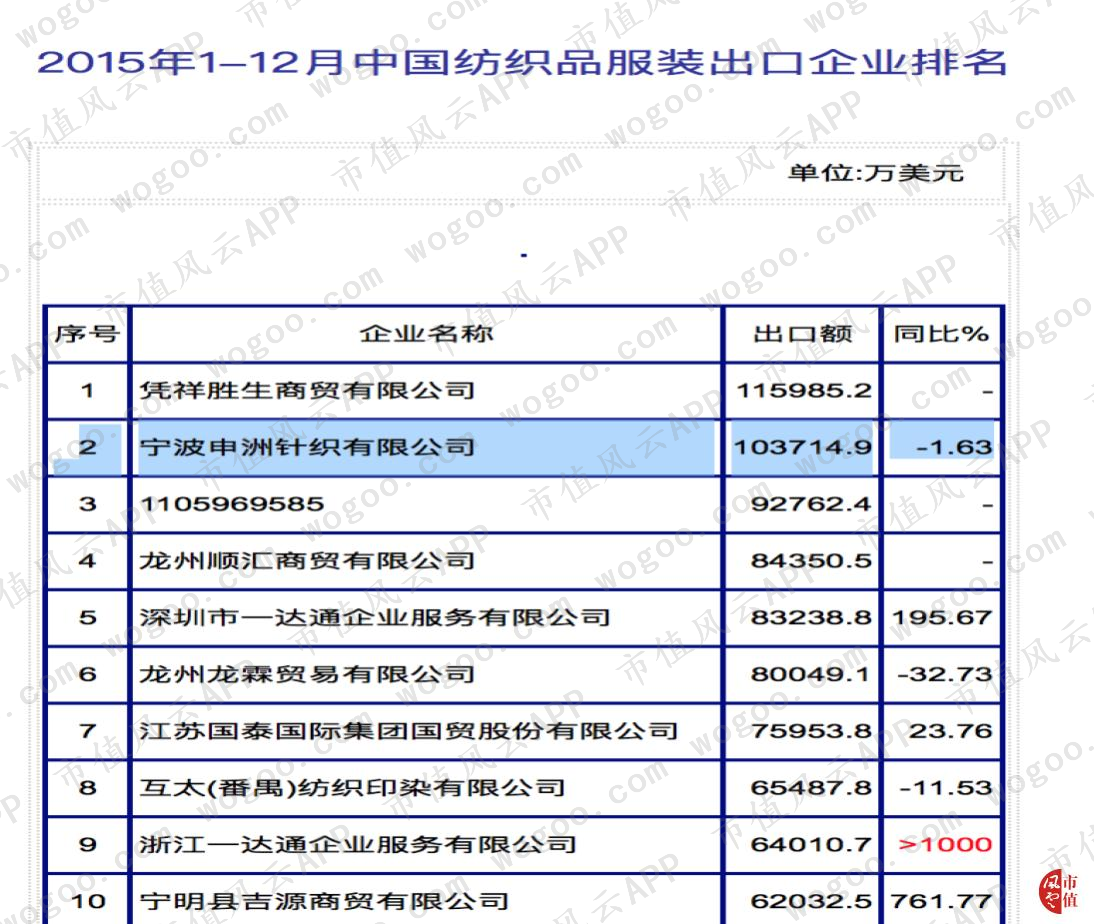Click the 出口额 column header
Screen dimensions: 1094x924
802,334
